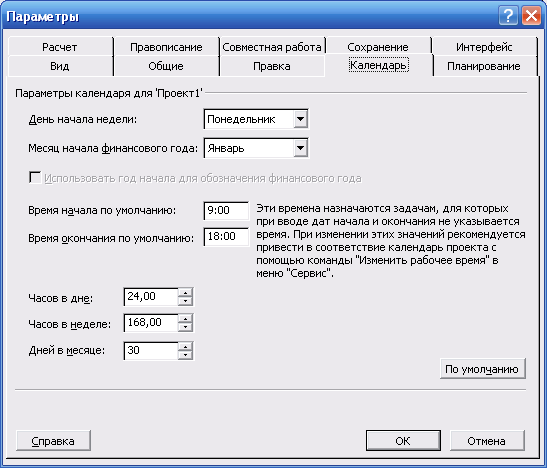Switch to the Планирование tab
The height and width of the screenshot is (468, 547).
[484, 66]
